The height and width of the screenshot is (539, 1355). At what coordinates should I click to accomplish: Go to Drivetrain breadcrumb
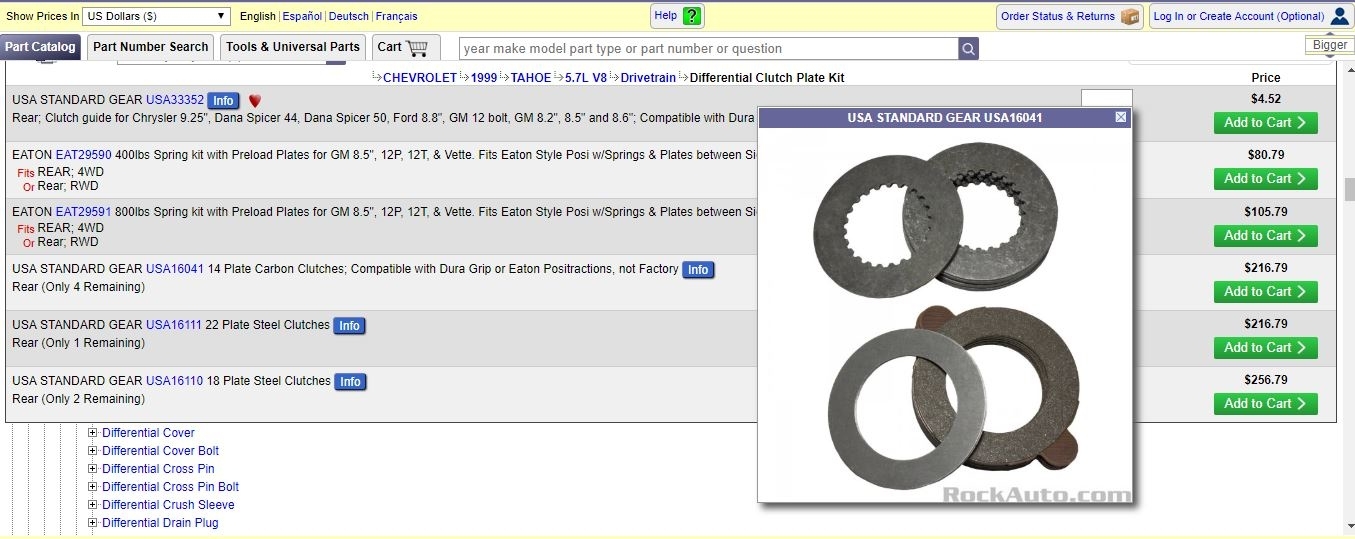[x=648, y=78]
